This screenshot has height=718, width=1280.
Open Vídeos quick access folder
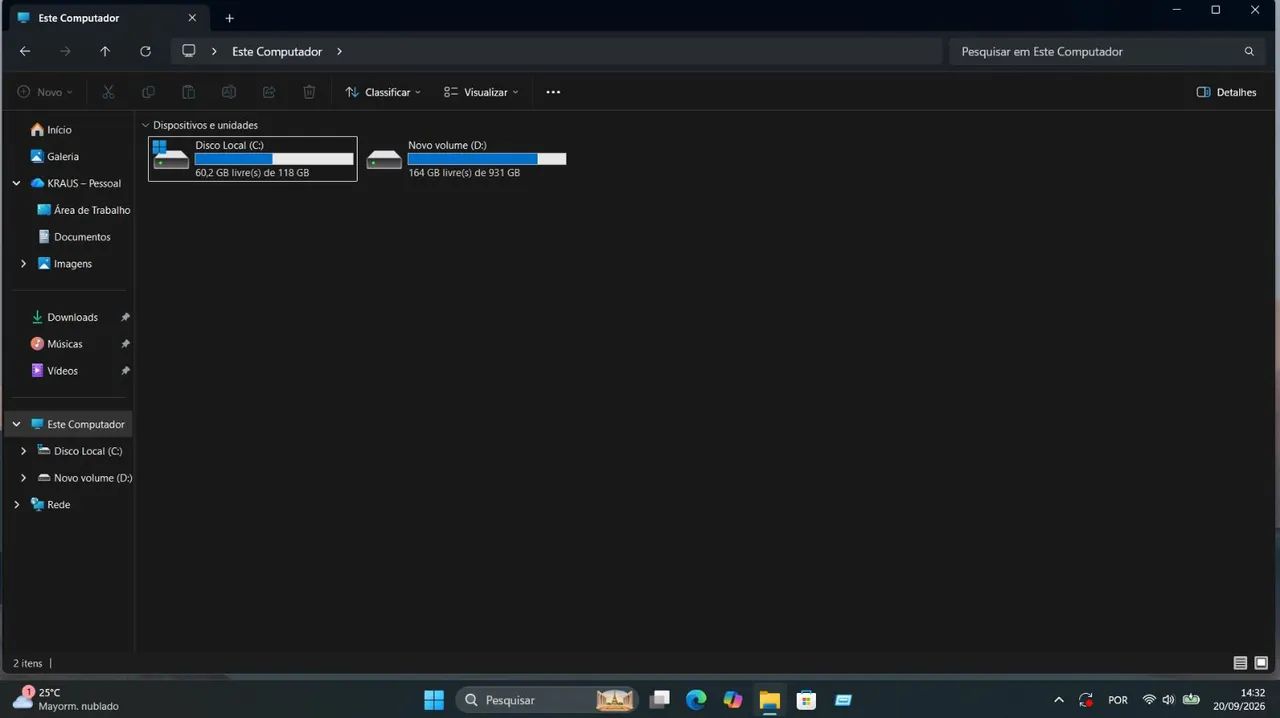(x=62, y=371)
